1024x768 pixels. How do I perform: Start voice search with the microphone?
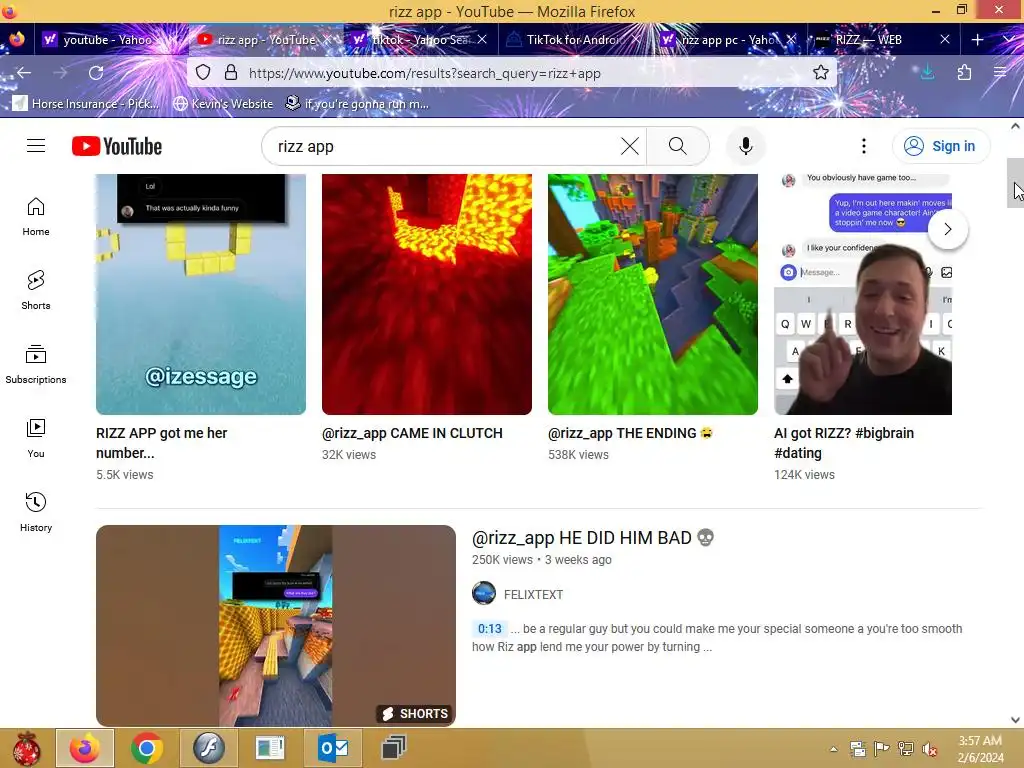click(x=745, y=146)
